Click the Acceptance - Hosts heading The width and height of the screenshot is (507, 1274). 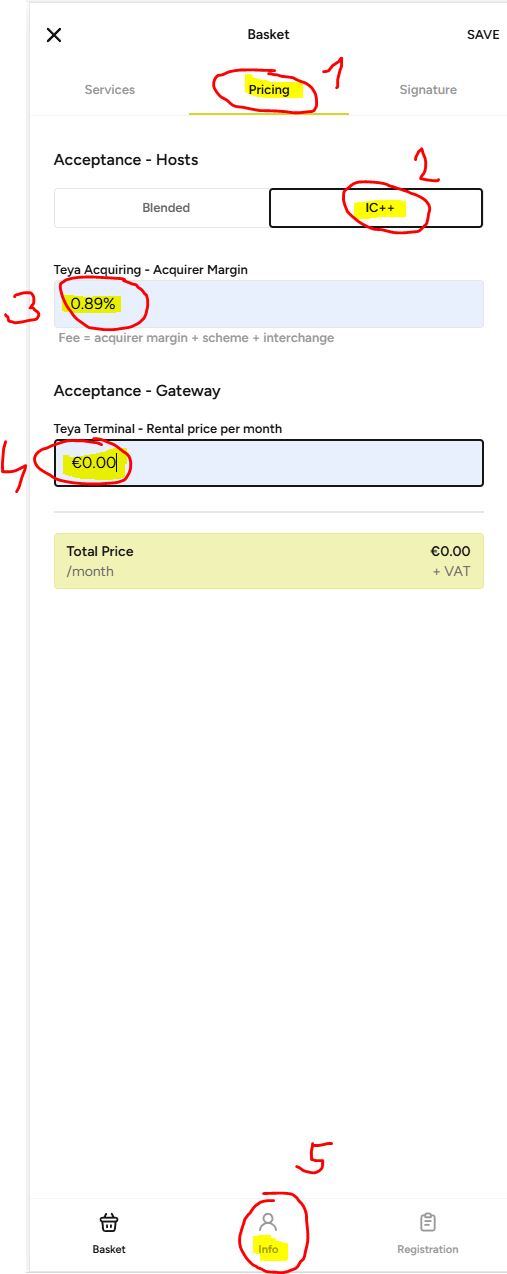click(126, 160)
